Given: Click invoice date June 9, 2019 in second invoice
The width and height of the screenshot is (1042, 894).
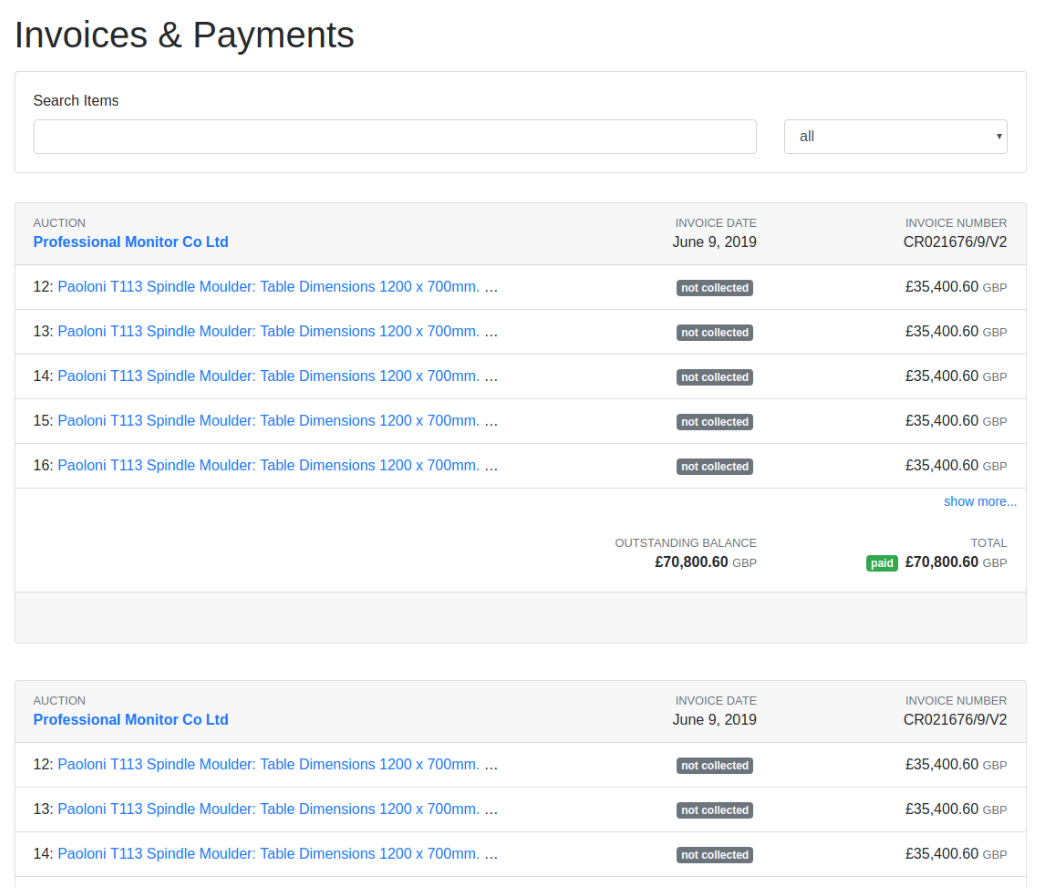Looking at the screenshot, I should click(x=714, y=720).
